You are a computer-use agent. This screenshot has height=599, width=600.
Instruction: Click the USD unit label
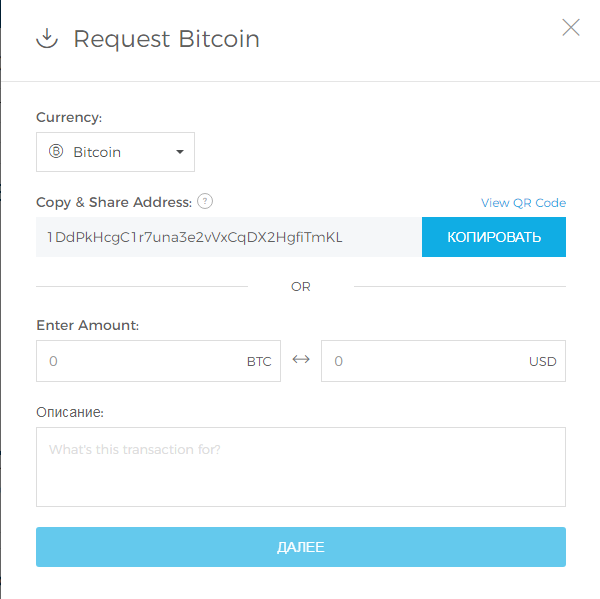(542, 362)
